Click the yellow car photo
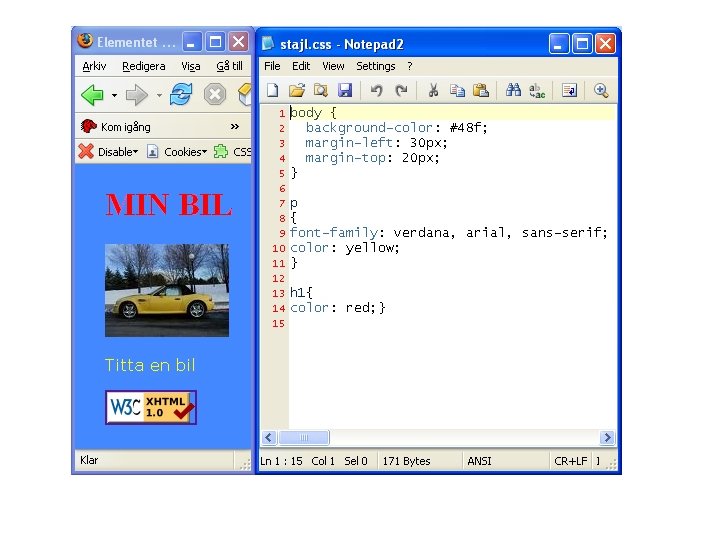This screenshot has height=540, width=720. tap(167, 290)
